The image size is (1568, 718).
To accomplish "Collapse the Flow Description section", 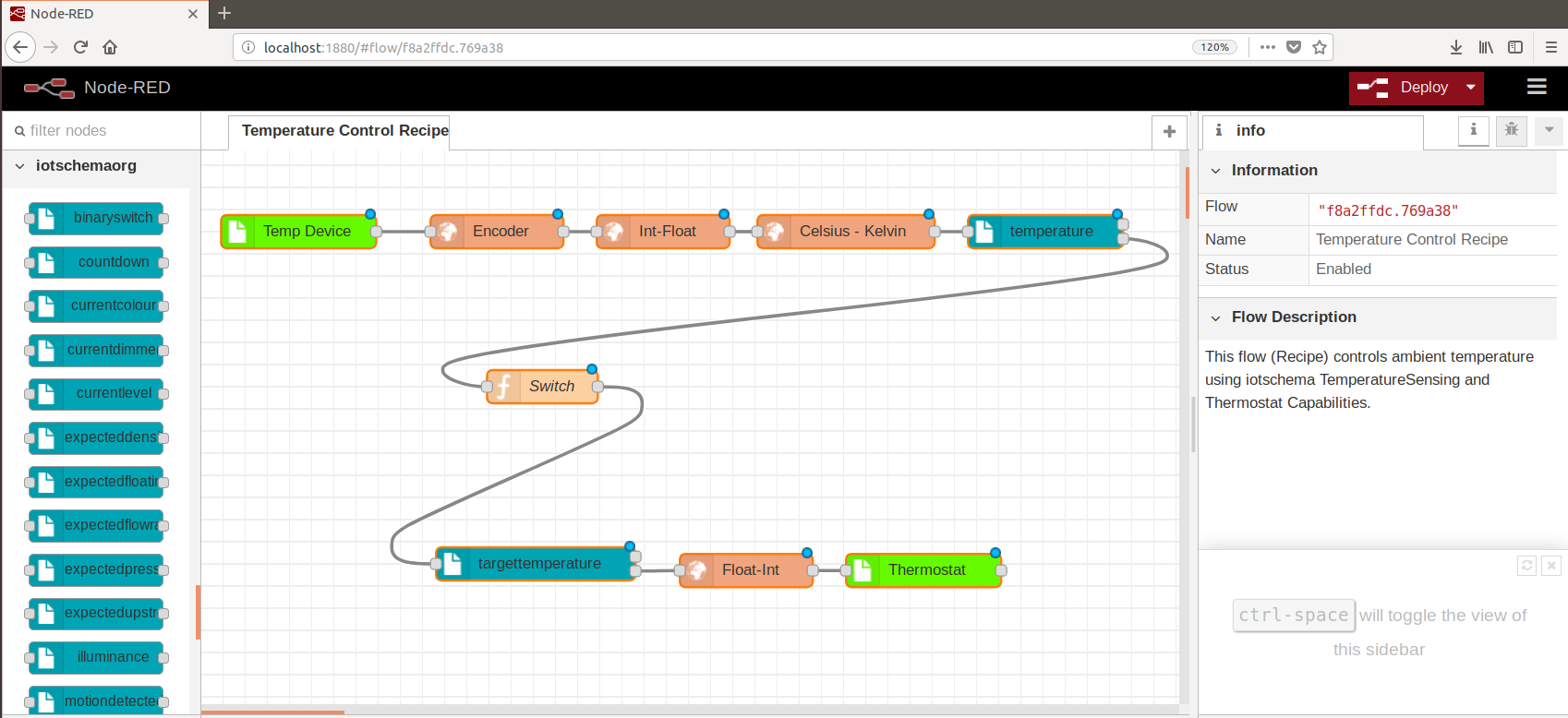I will coord(1377,317).
